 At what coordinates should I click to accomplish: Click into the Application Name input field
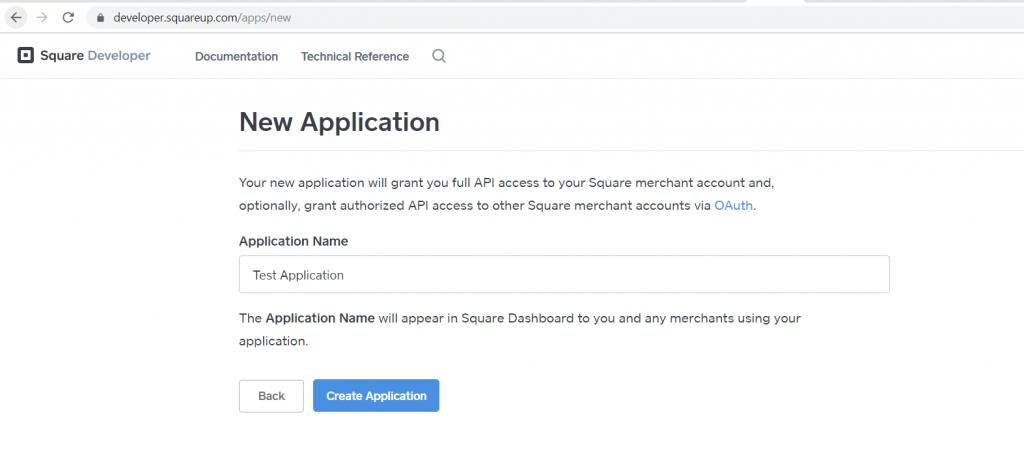[564, 274]
